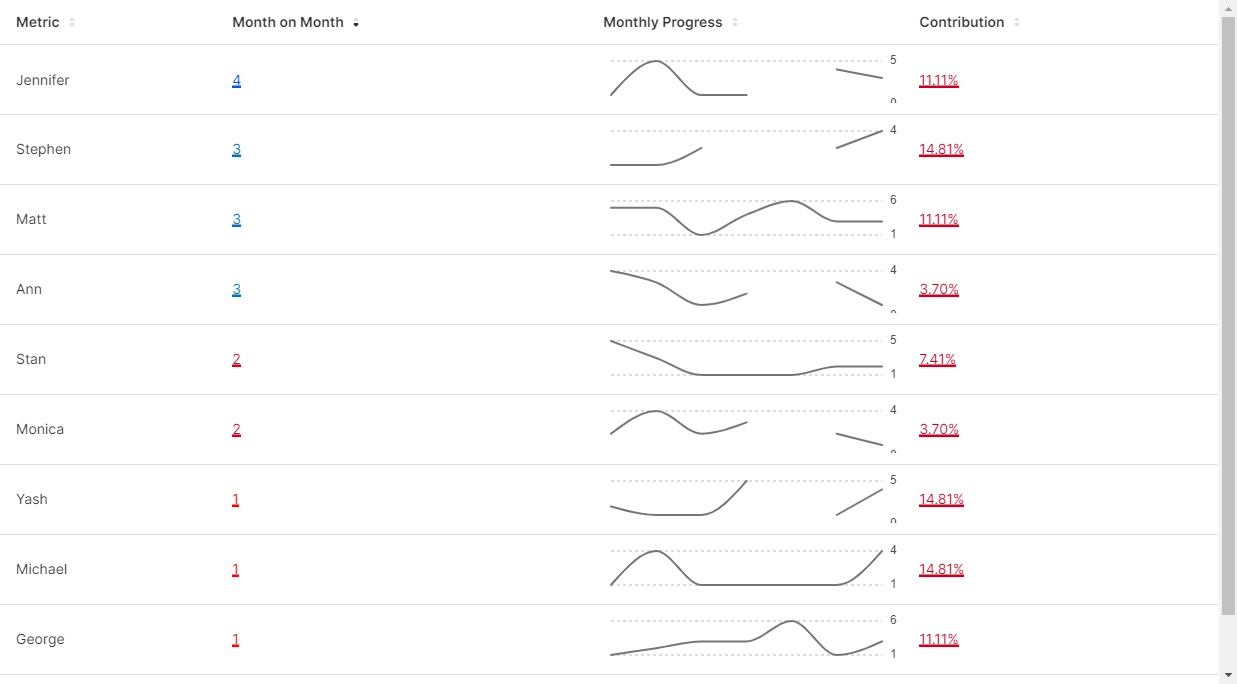Click Matt's monthly progress sparkline

tap(746, 218)
